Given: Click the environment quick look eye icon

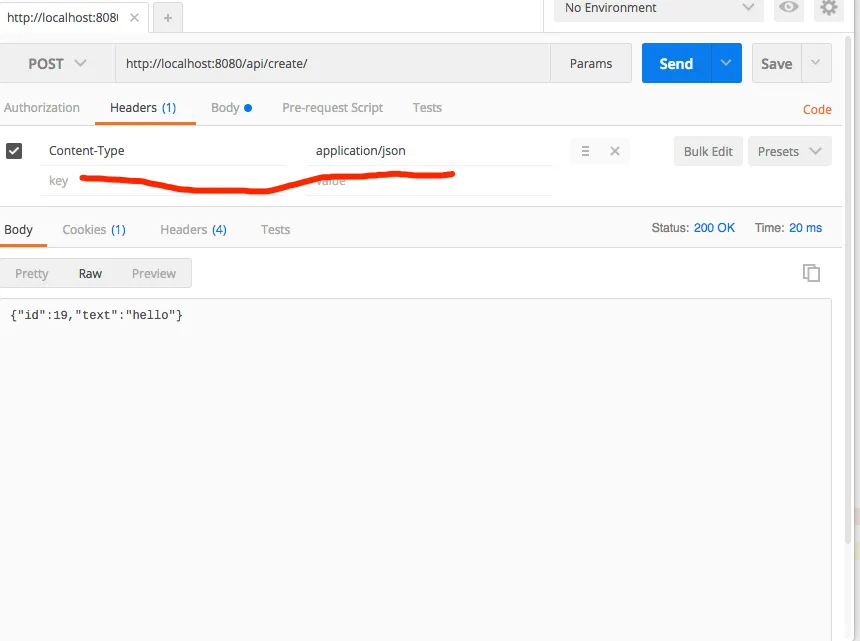Looking at the screenshot, I should [789, 8].
